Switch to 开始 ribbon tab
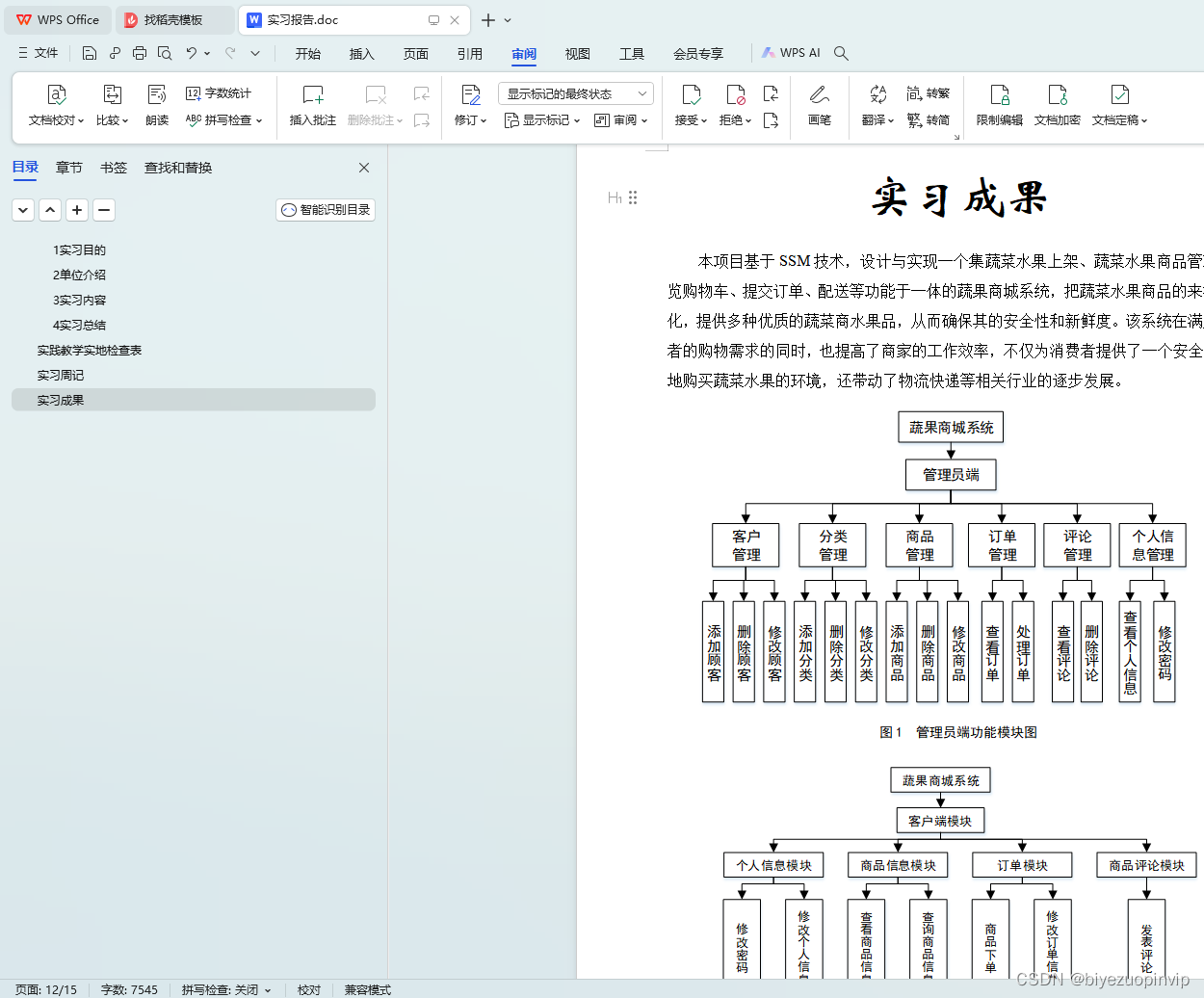The width and height of the screenshot is (1204, 998). (308, 54)
